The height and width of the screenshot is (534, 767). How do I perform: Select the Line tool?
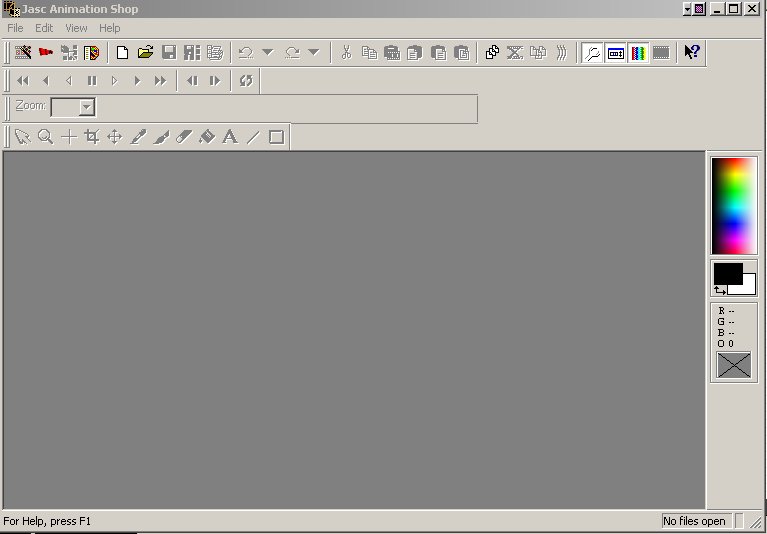tap(253, 137)
